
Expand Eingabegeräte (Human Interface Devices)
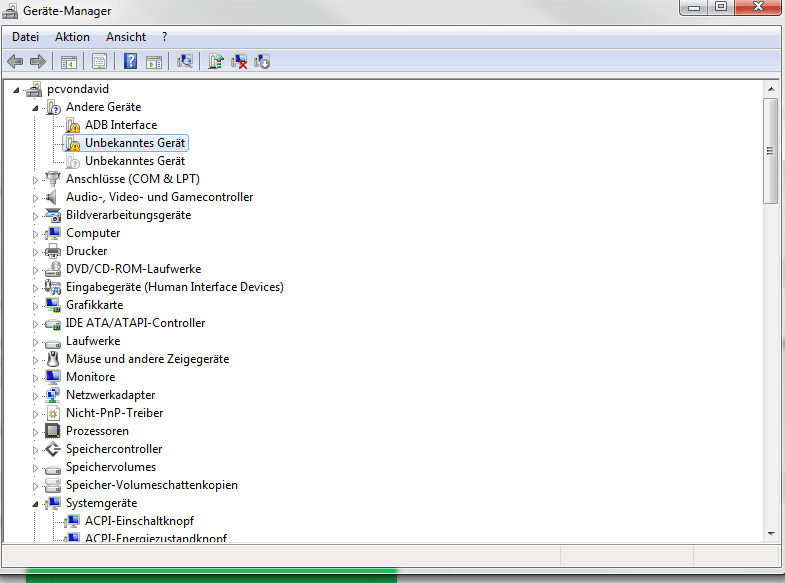(x=35, y=288)
